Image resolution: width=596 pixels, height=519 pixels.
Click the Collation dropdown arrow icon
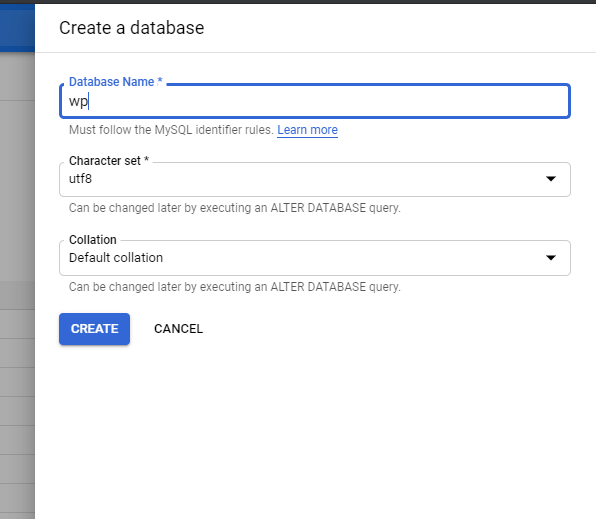pyautogui.click(x=551, y=258)
